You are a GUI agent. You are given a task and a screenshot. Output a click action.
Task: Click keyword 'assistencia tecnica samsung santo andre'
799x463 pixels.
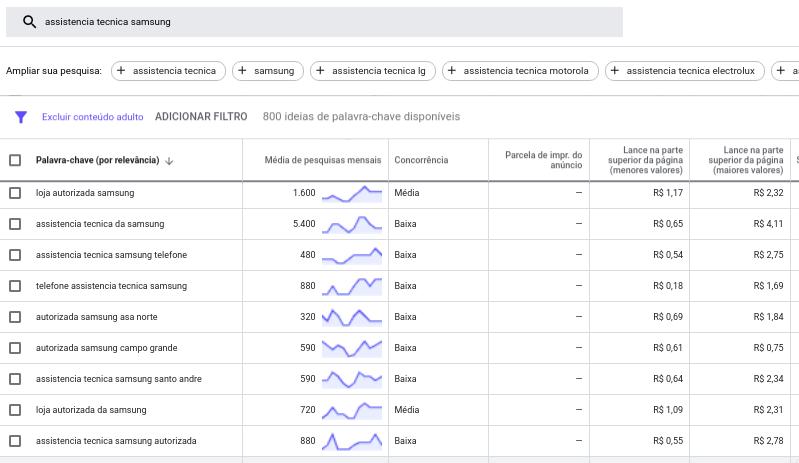pyautogui.click(x=119, y=379)
